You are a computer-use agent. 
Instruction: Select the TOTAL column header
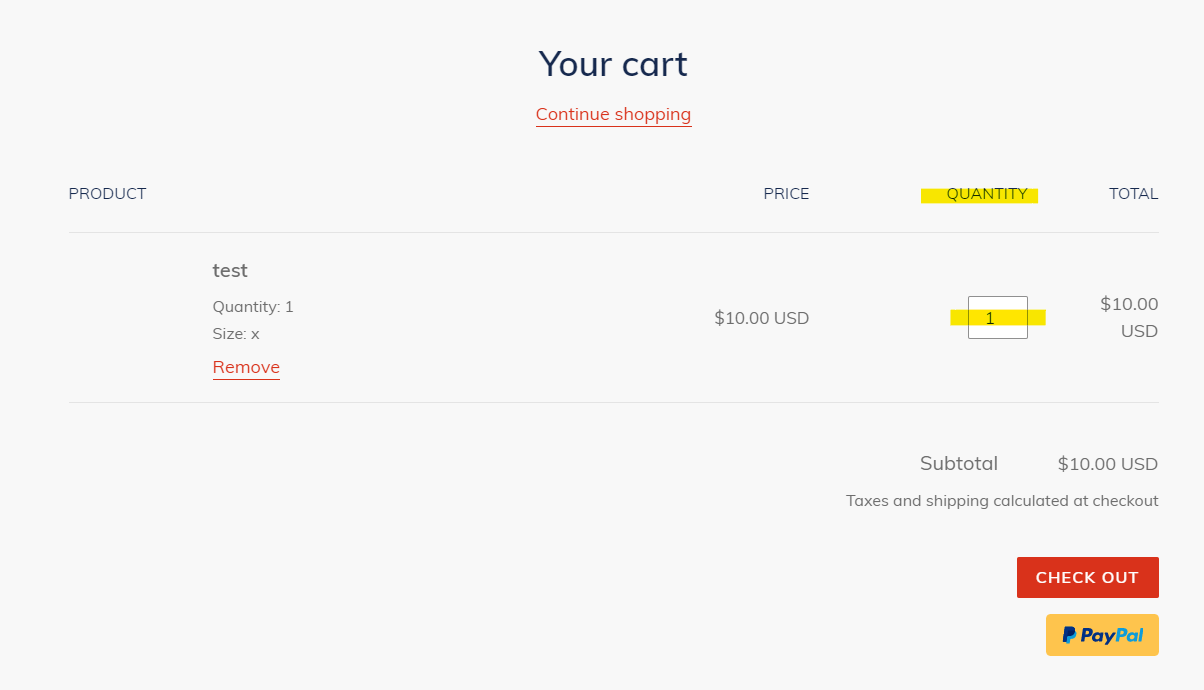1133,193
